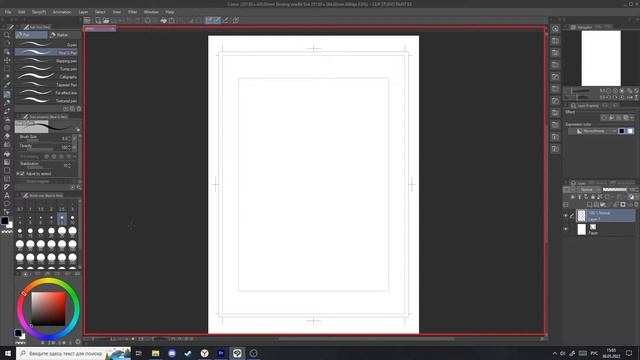
Task: Open File Explorer from the taskbar
Action: (155, 353)
